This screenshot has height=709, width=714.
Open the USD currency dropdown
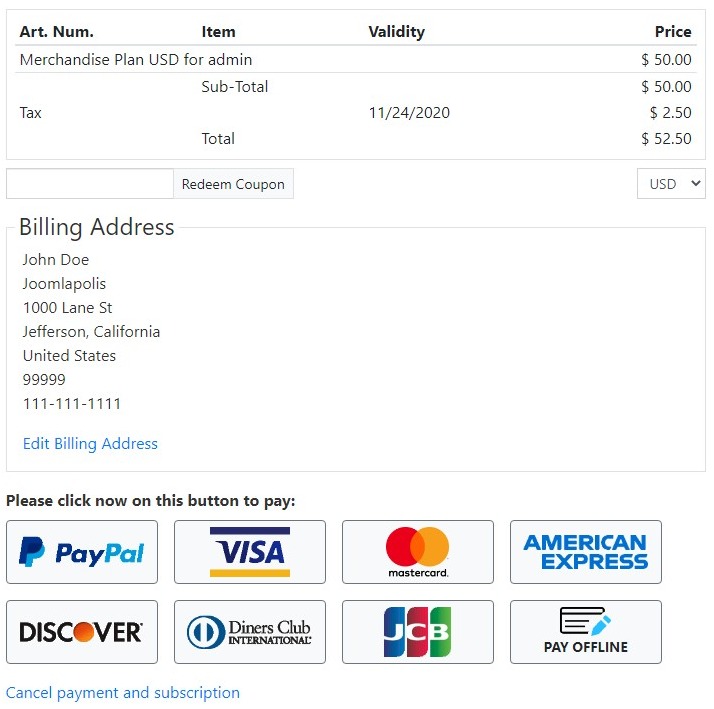(x=671, y=184)
